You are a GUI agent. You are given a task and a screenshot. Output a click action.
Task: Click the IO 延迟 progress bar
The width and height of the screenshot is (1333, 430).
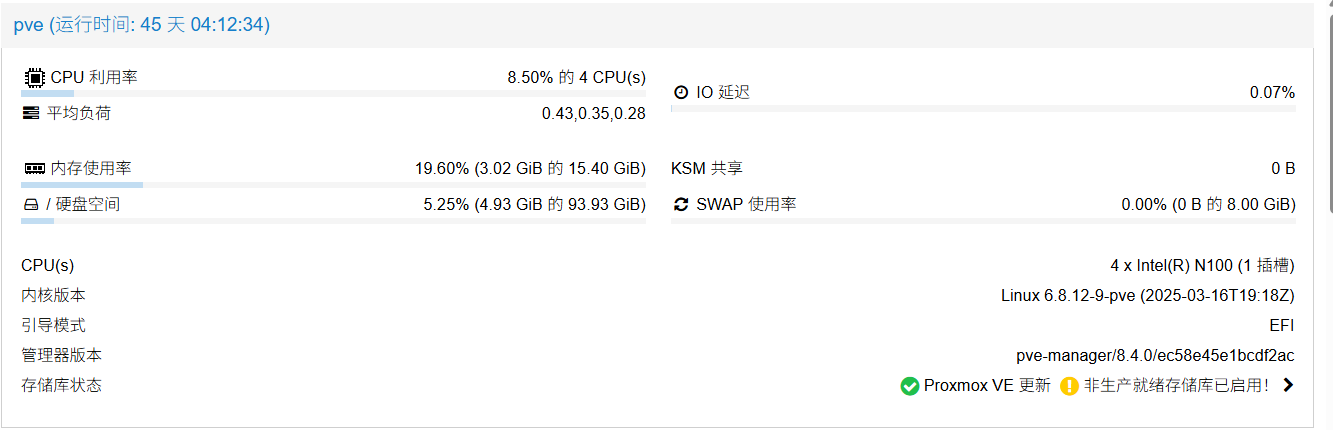tap(983, 108)
